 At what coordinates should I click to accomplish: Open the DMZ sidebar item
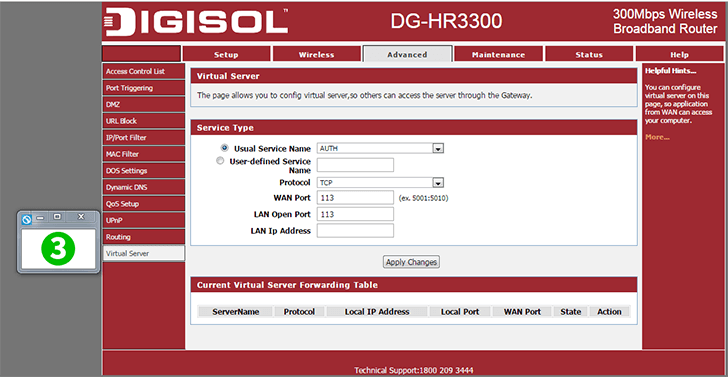coord(143,104)
